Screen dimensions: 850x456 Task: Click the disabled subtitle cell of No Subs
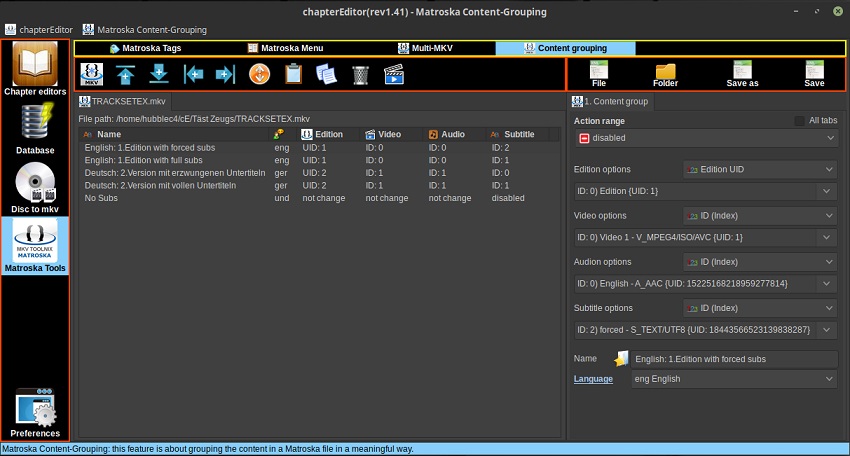pyautogui.click(x=508, y=198)
